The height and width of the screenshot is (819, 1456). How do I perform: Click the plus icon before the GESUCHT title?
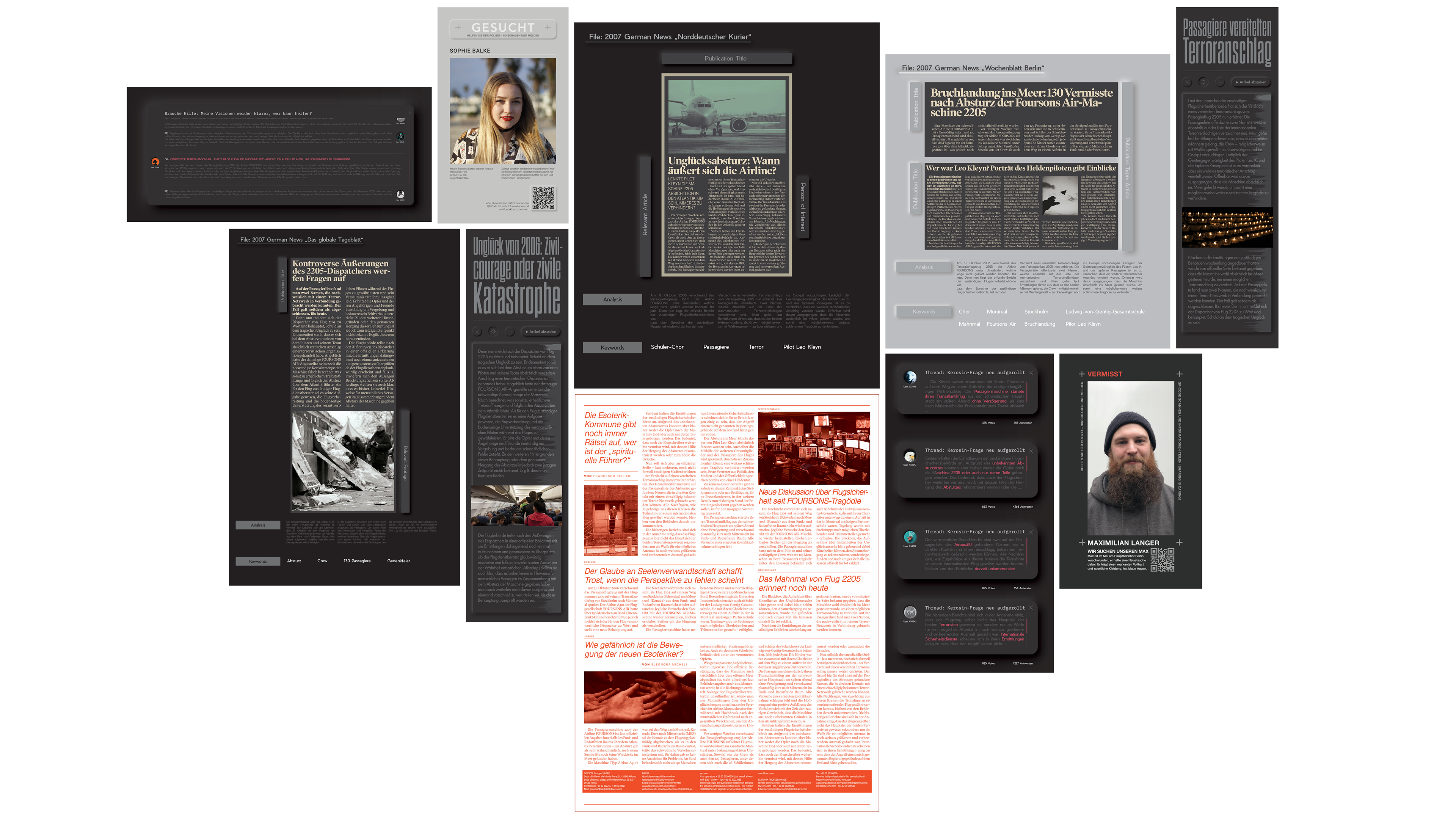point(458,27)
